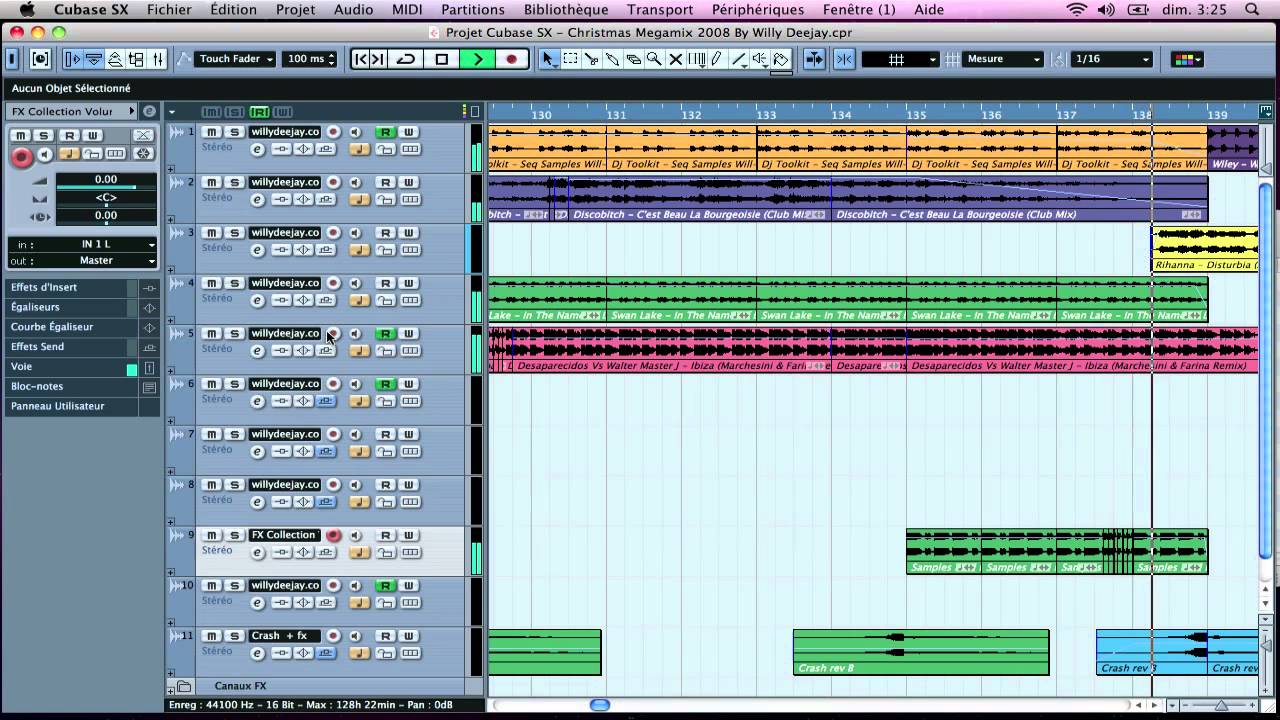Click the toolbar Record button

click(511, 59)
